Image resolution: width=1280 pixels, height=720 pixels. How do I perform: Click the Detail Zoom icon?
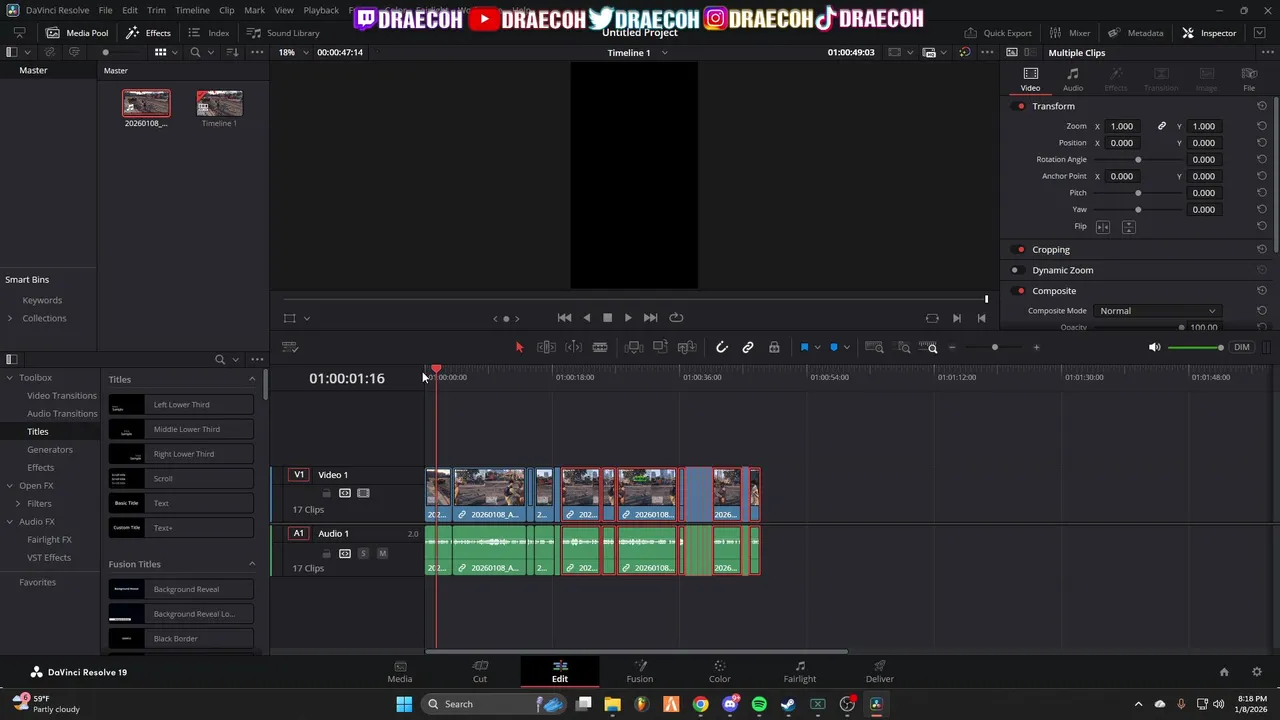click(x=904, y=347)
